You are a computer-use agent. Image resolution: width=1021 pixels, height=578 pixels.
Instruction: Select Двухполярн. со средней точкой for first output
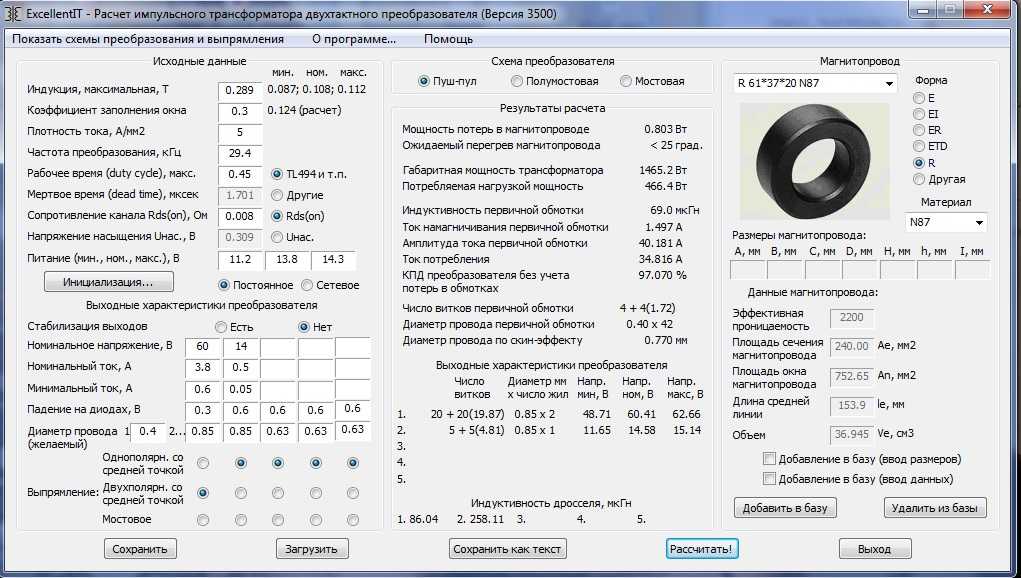tap(203, 493)
